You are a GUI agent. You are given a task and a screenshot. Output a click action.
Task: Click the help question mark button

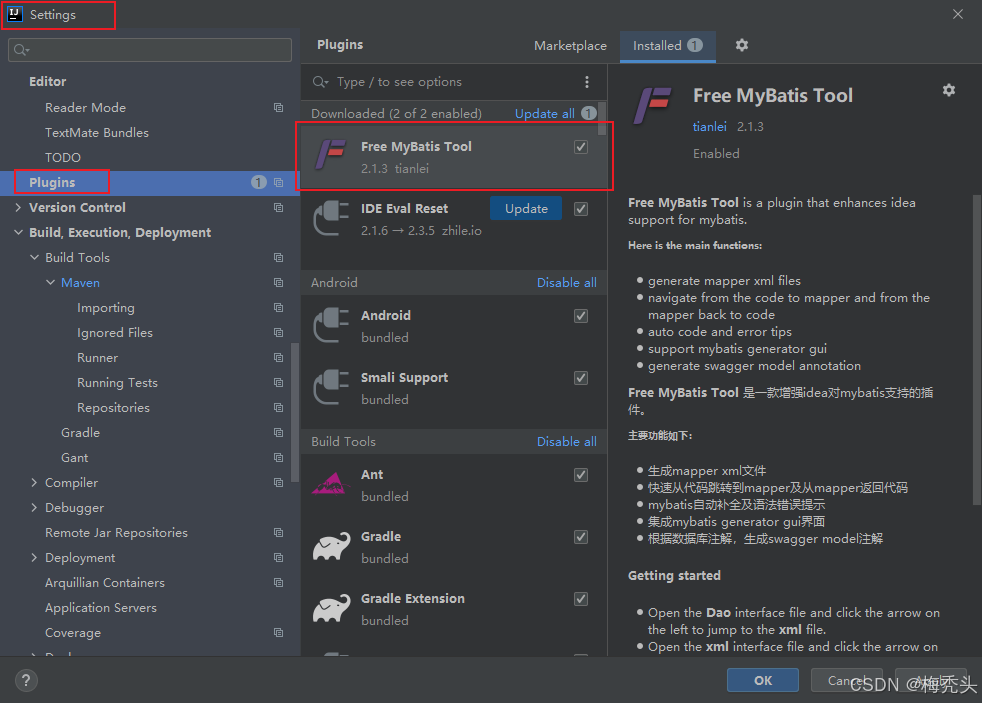pyautogui.click(x=26, y=680)
